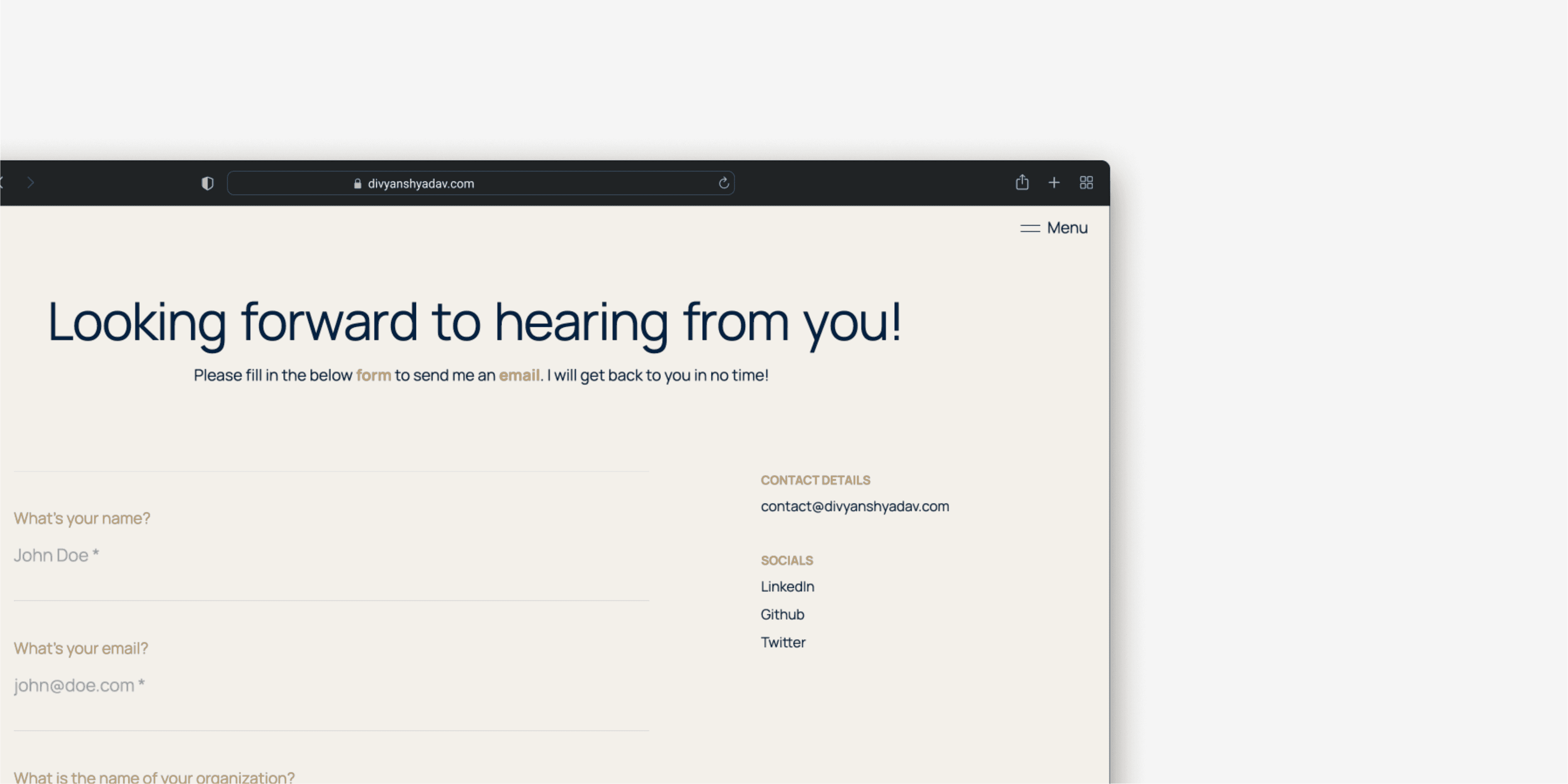
Task: Visit the Twitter social link
Action: pos(783,643)
